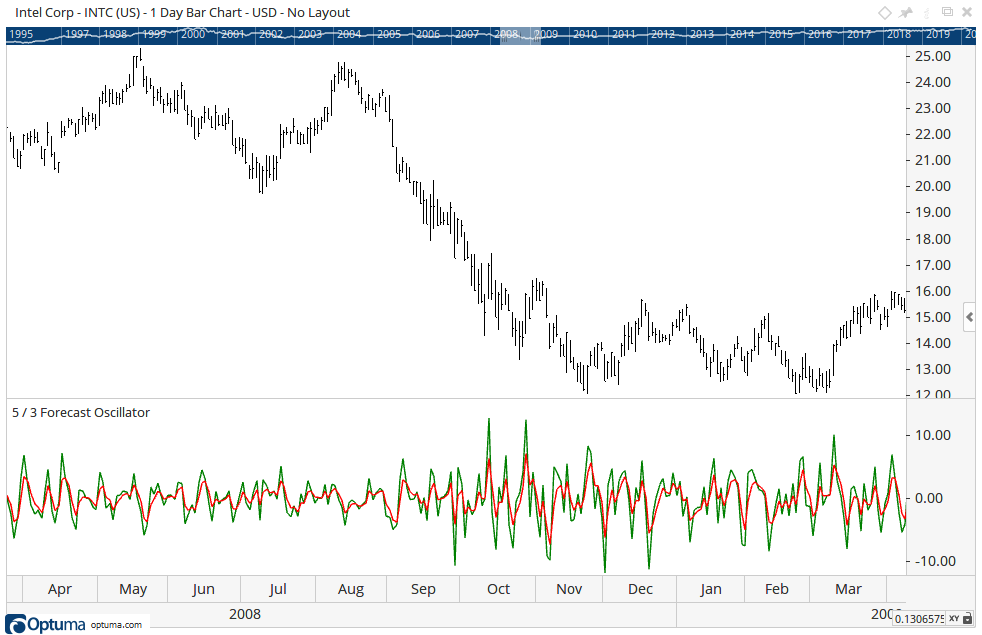Click the 0.1306575 scale value field
Screen dimensions: 982x635
(919, 618)
